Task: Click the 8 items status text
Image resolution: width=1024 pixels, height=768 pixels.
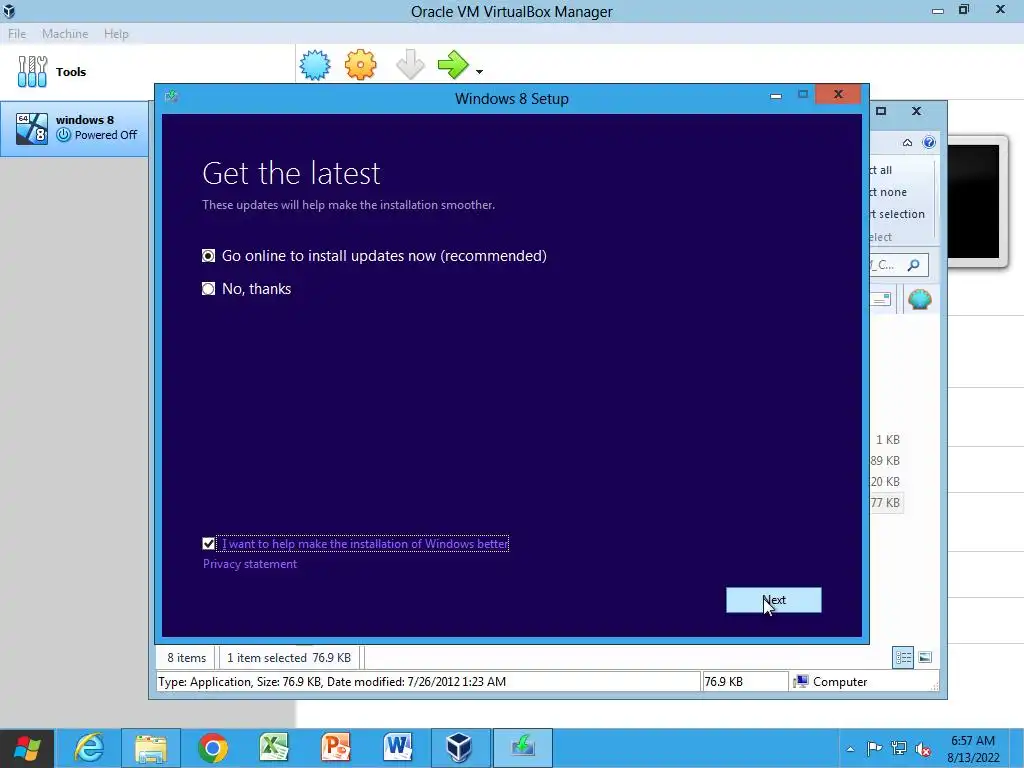Action: [x=186, y=658]
